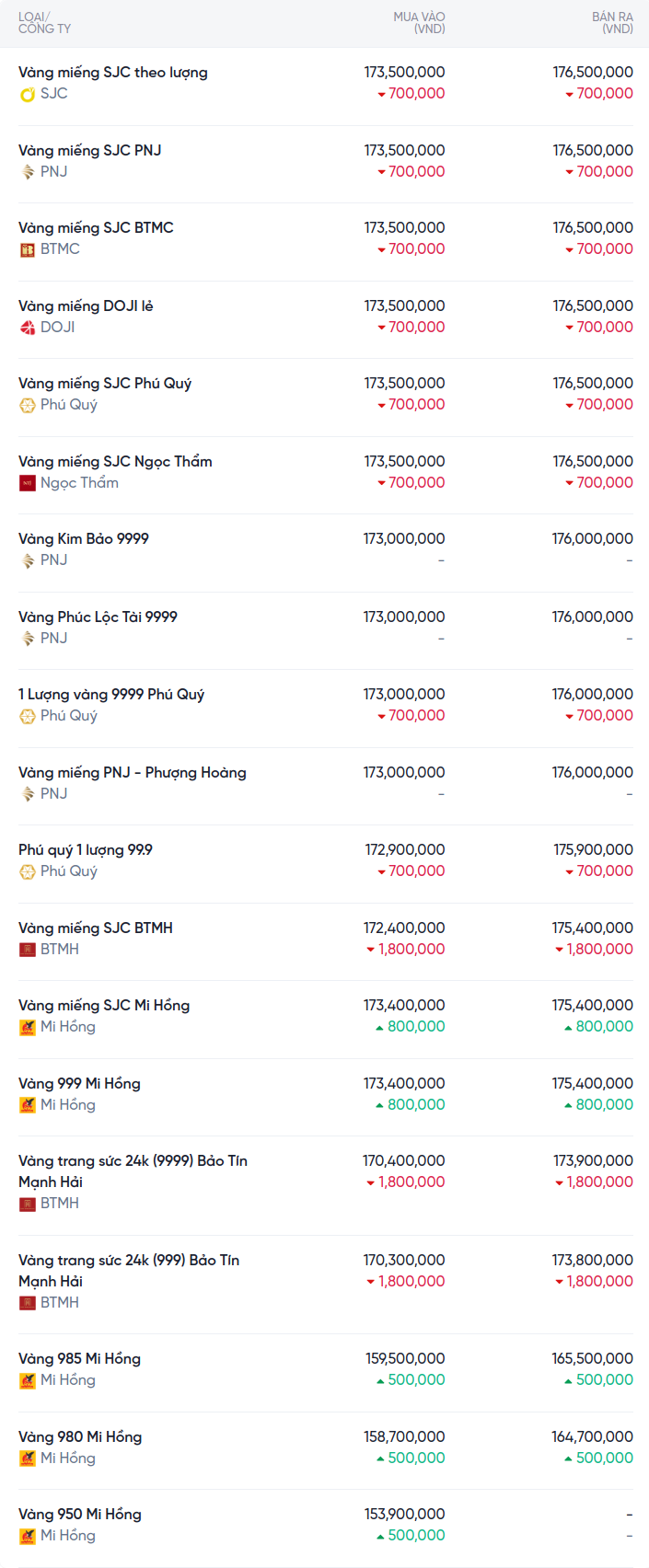Click the red DOJI logo icon
The image size is (649, 1568).
[28, 328]
